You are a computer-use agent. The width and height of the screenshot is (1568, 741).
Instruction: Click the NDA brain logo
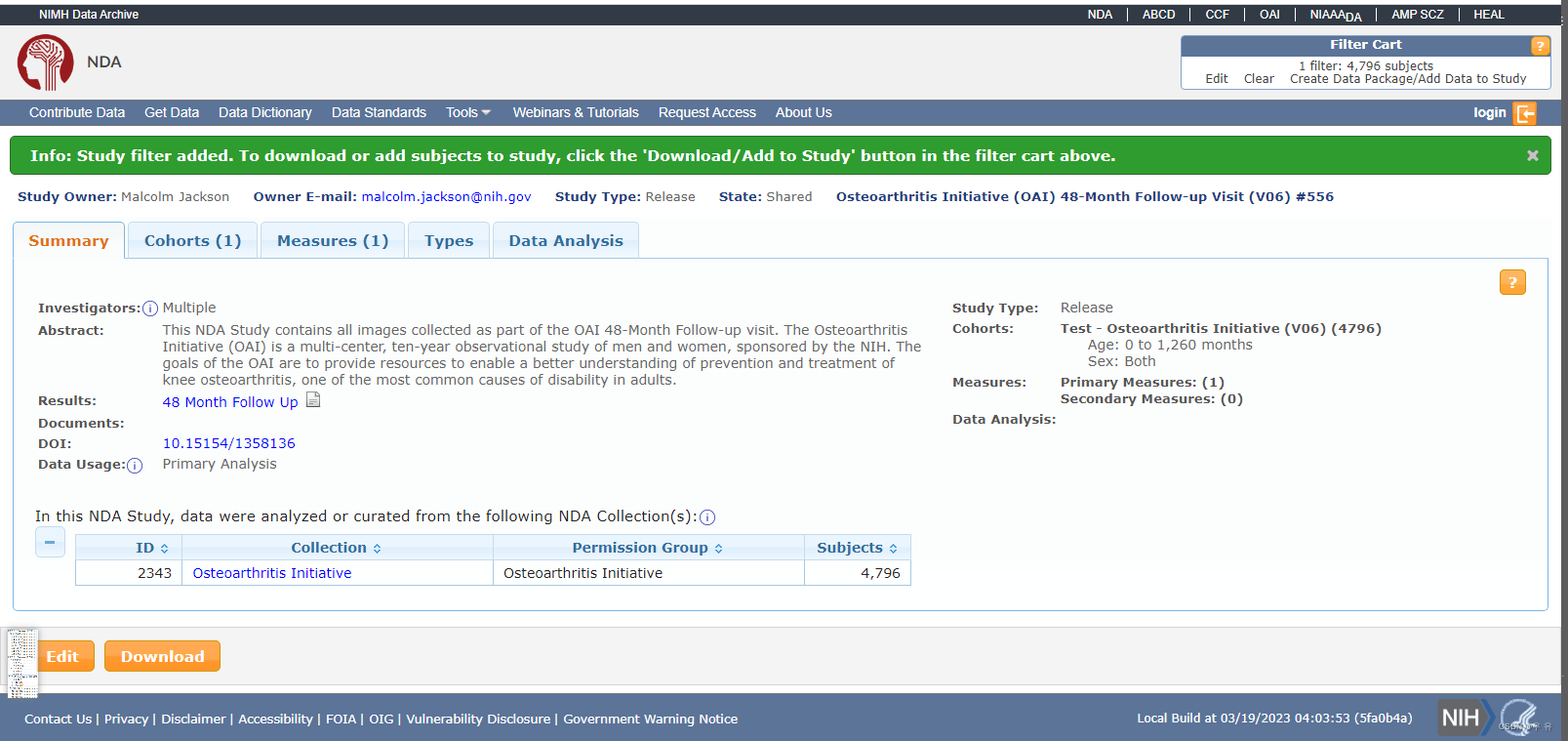[46, 62]
